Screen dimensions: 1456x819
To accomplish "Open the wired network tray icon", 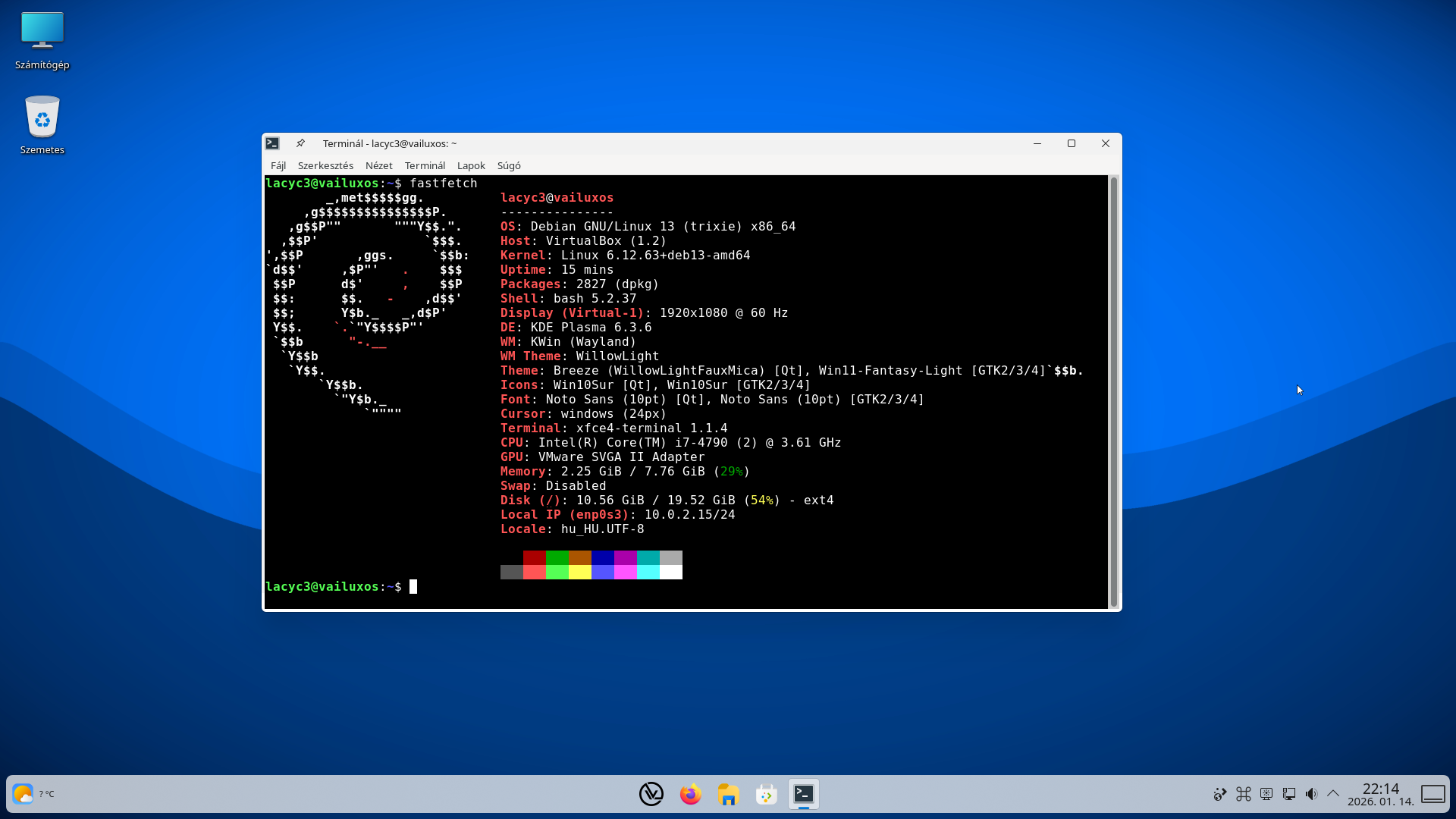I will tap(1288, 794).
